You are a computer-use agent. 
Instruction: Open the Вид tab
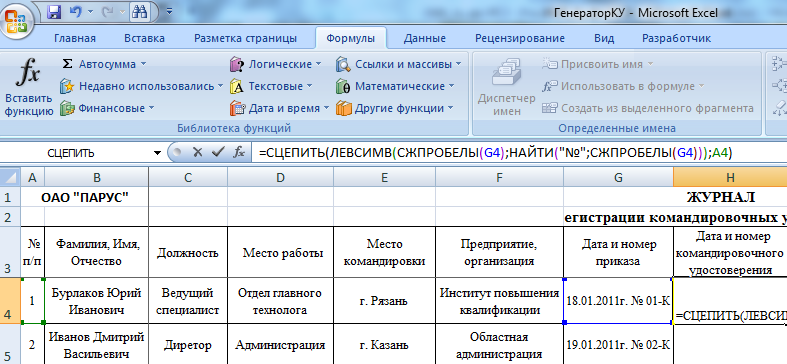[x=604, y=38]
